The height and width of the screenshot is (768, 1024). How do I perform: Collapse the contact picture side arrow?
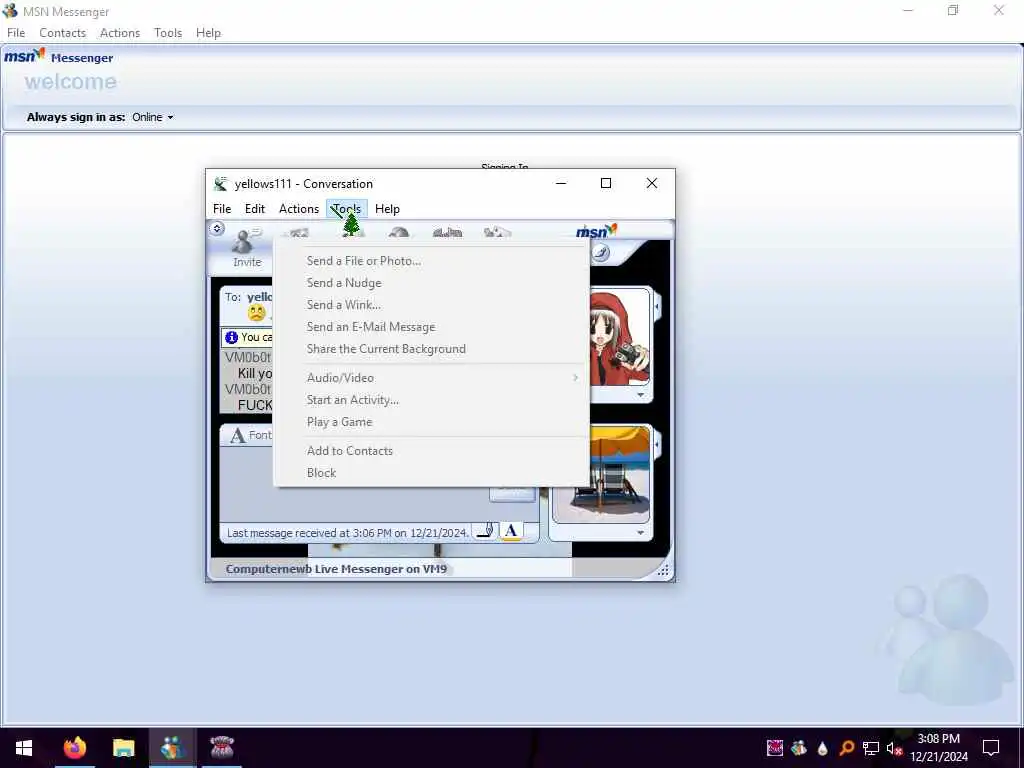(x=657, y=306)
